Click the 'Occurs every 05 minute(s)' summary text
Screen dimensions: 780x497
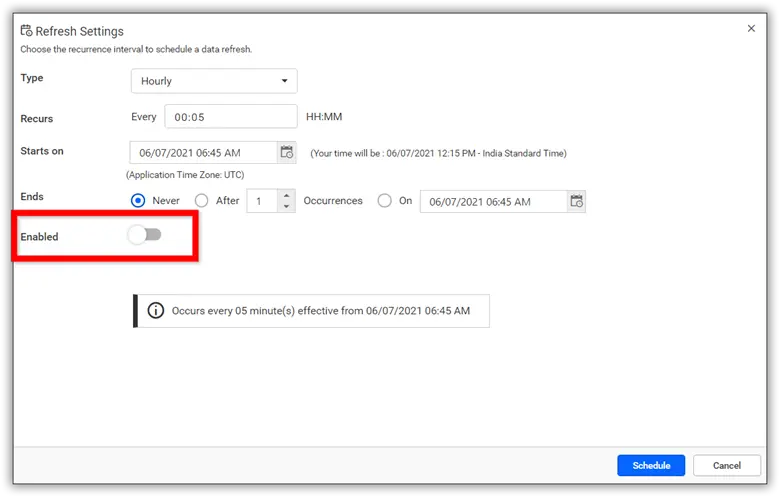coord(321,311)
